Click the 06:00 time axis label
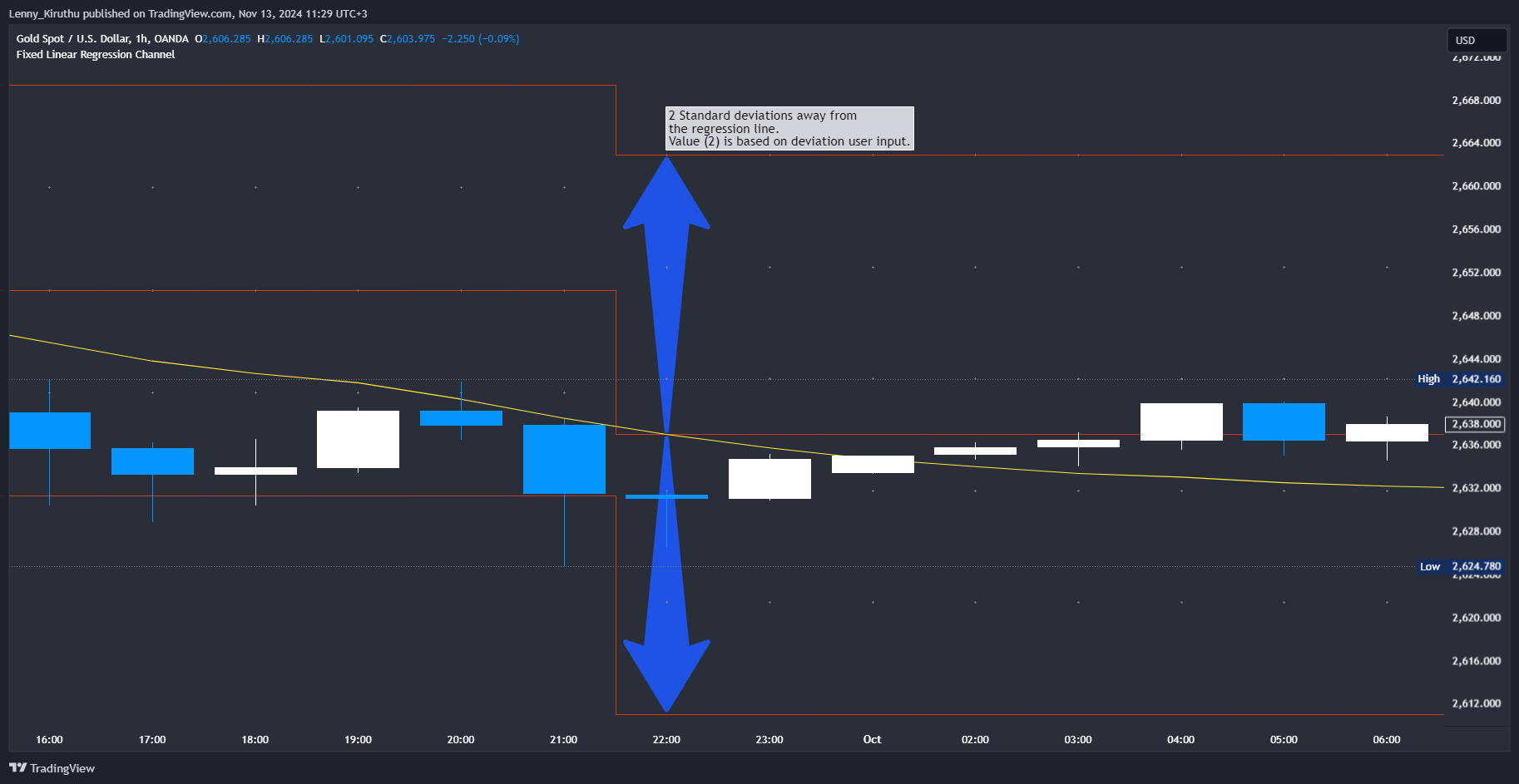Screen dimensions: 1519x784 click(x=1387, y=739)
